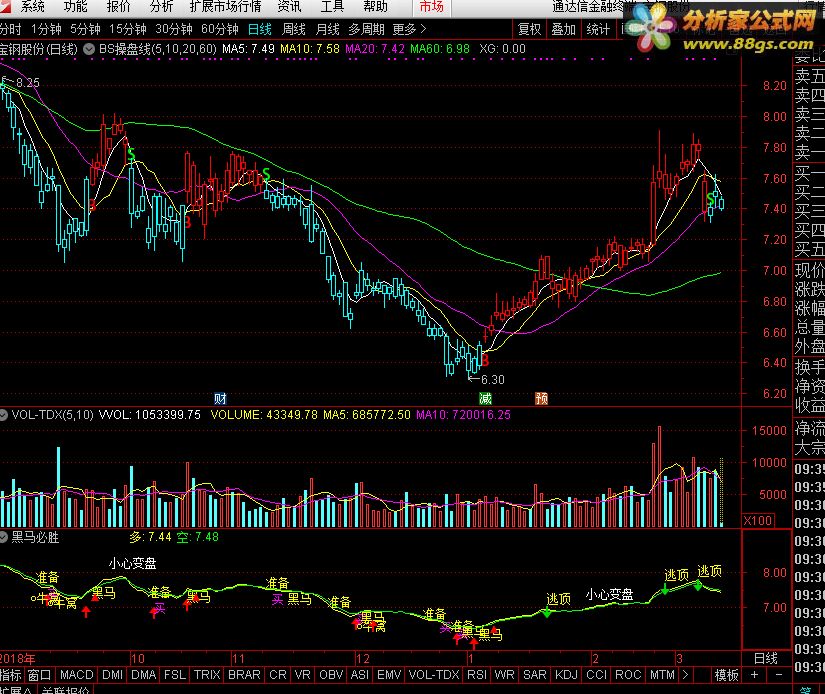Open the 扩展市场行情 menu
This screenshot has height=694, width=825.
tap(225, 7)
